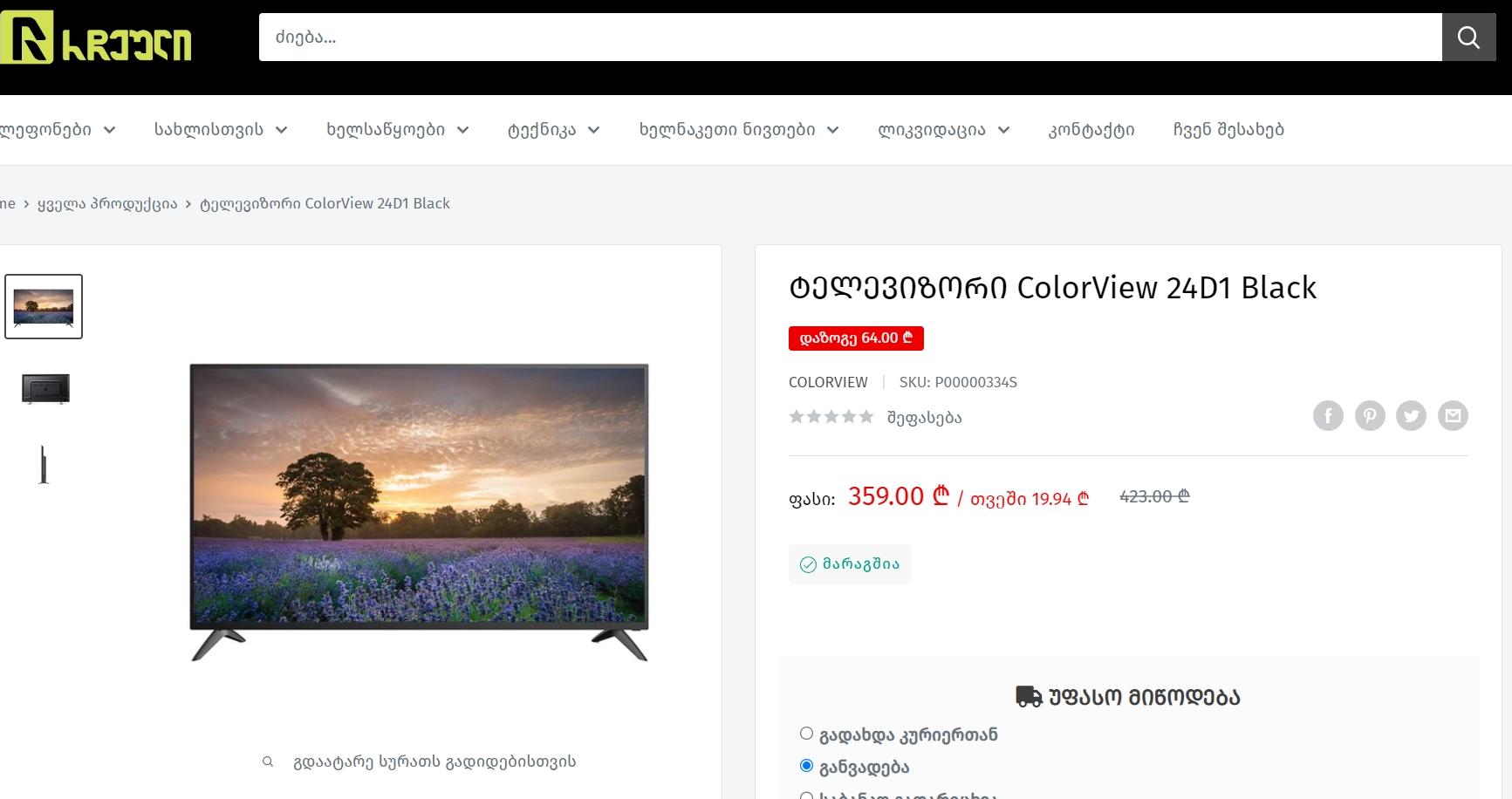Go to ყველა პროდუქცია breadcrumb link
Screen dimensions: 1512x799
(107, 203)
